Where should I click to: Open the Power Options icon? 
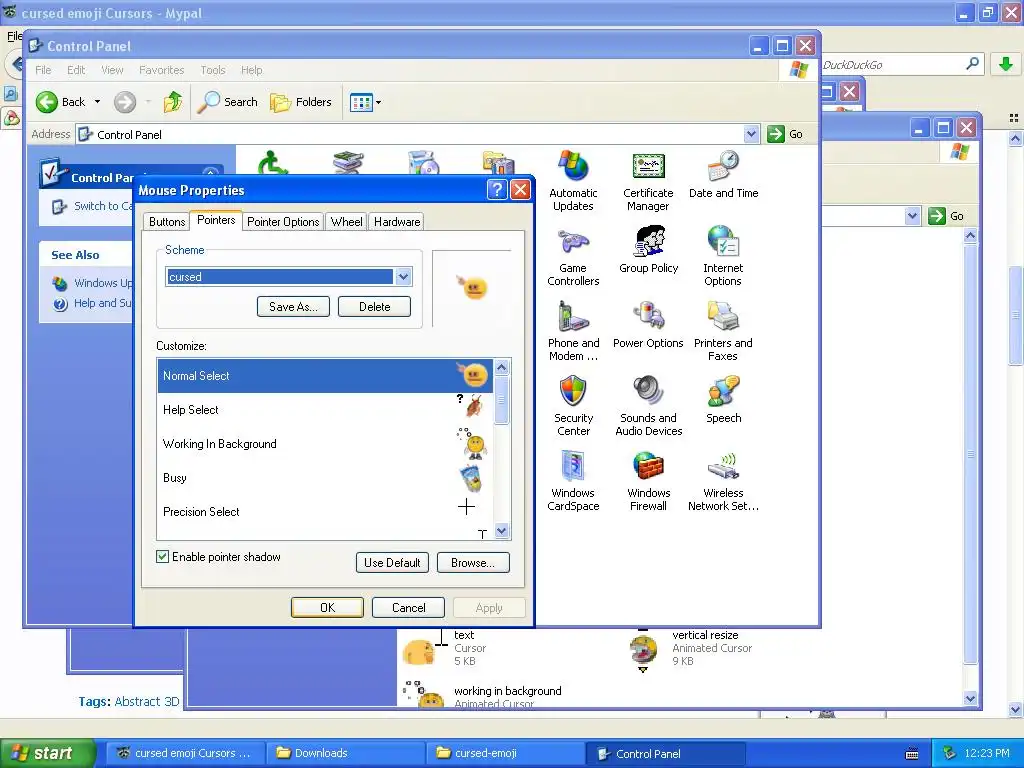(x=648, y=325)
